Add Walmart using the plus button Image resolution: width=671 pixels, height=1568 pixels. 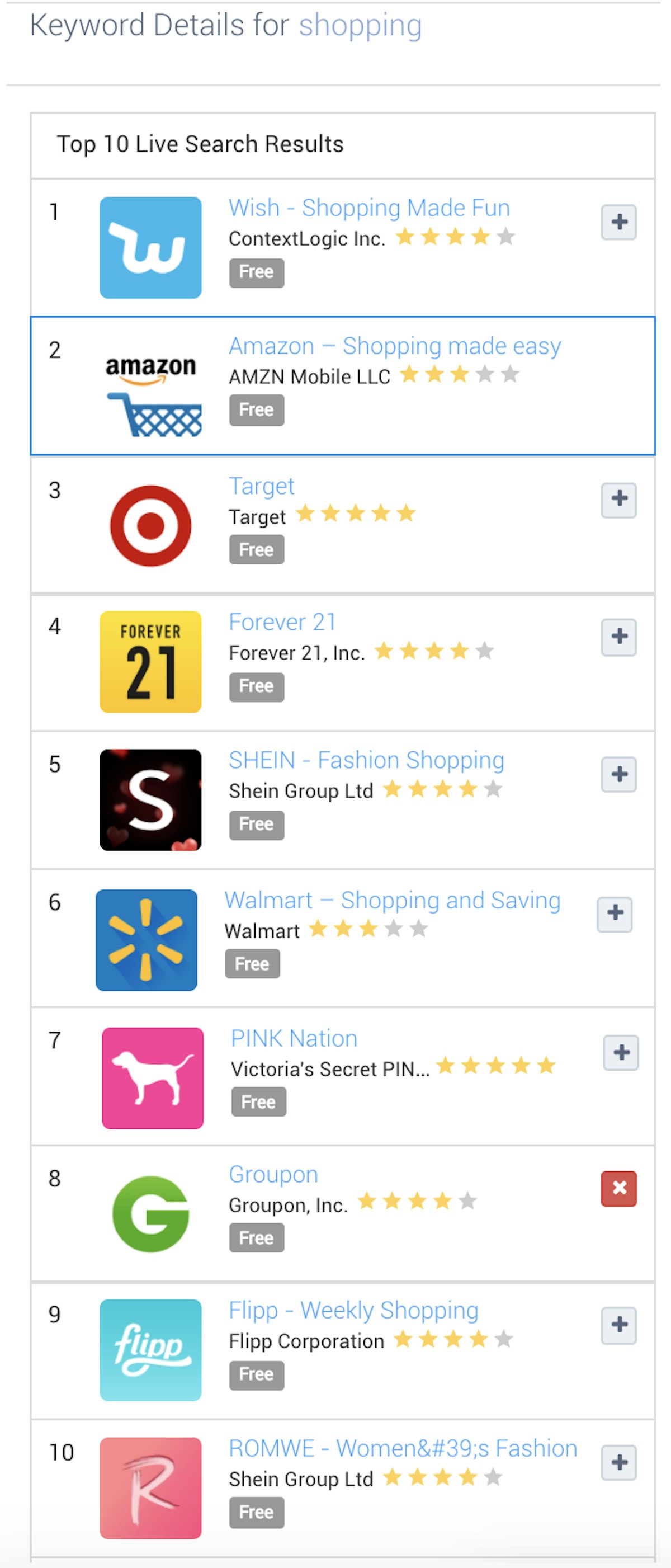tap(615, 914)
